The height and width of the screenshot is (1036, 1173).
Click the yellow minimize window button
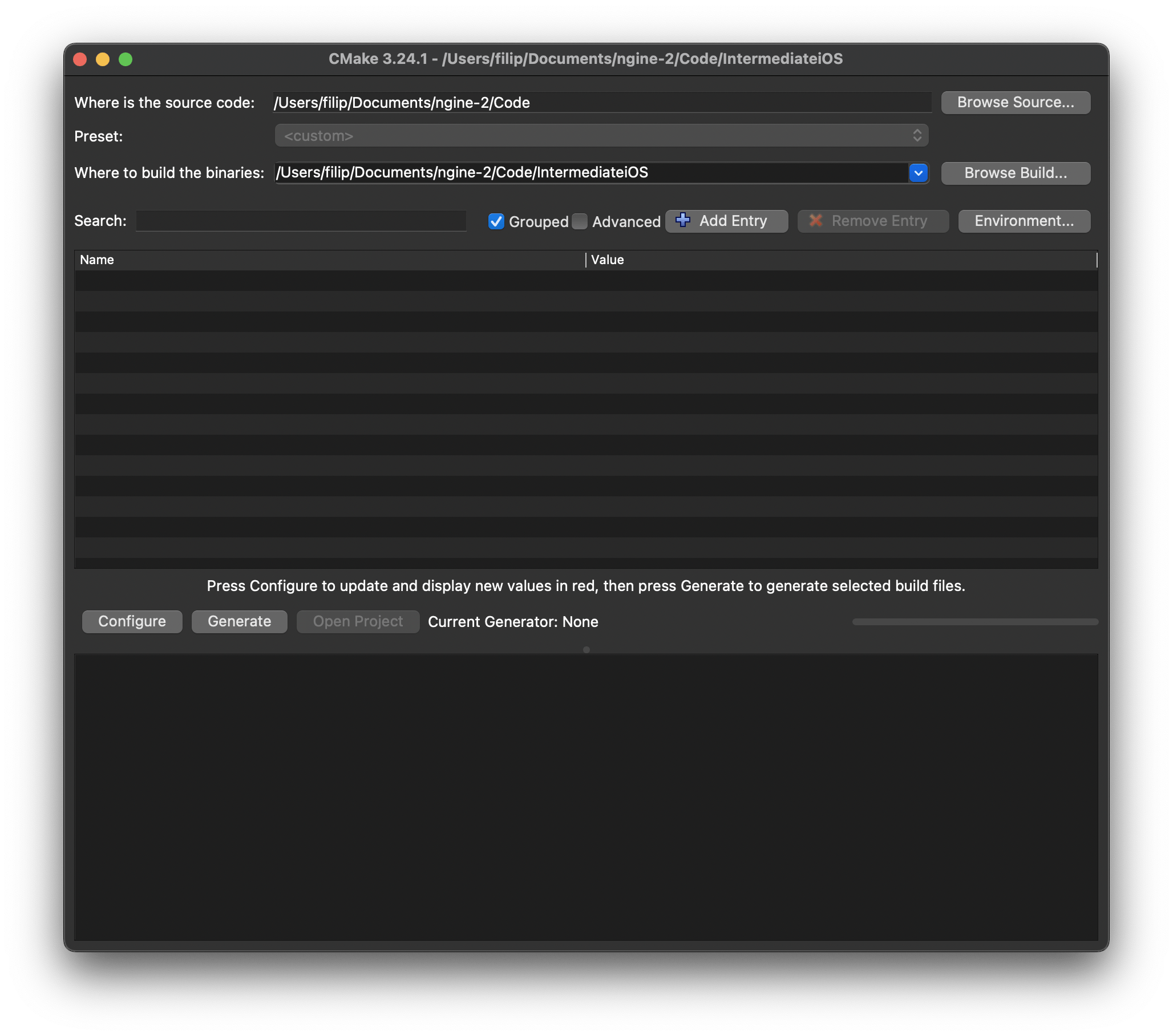(x=103, y=59)
